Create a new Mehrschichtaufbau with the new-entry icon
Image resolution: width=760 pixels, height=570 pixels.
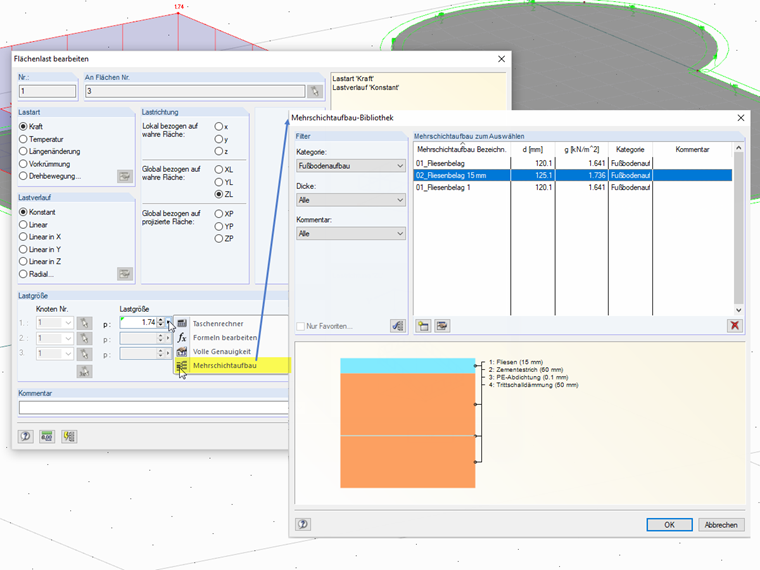pyautogui.click(x=423, y=326)
